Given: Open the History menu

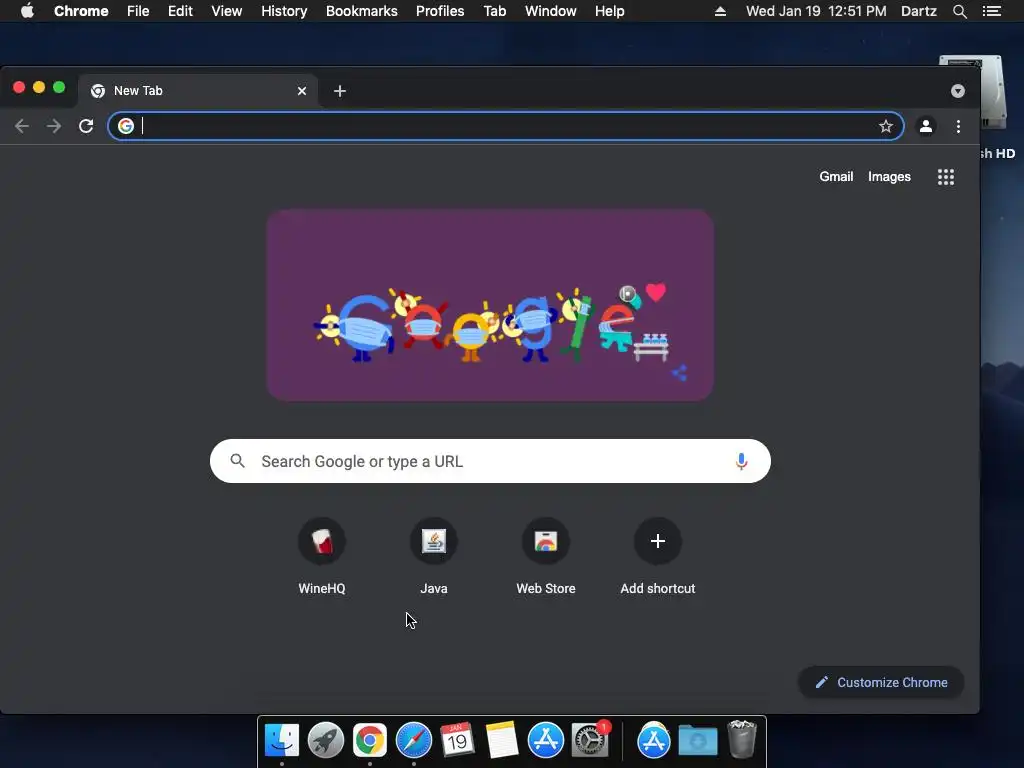Looking at the screenshot, I should (284, 11).
